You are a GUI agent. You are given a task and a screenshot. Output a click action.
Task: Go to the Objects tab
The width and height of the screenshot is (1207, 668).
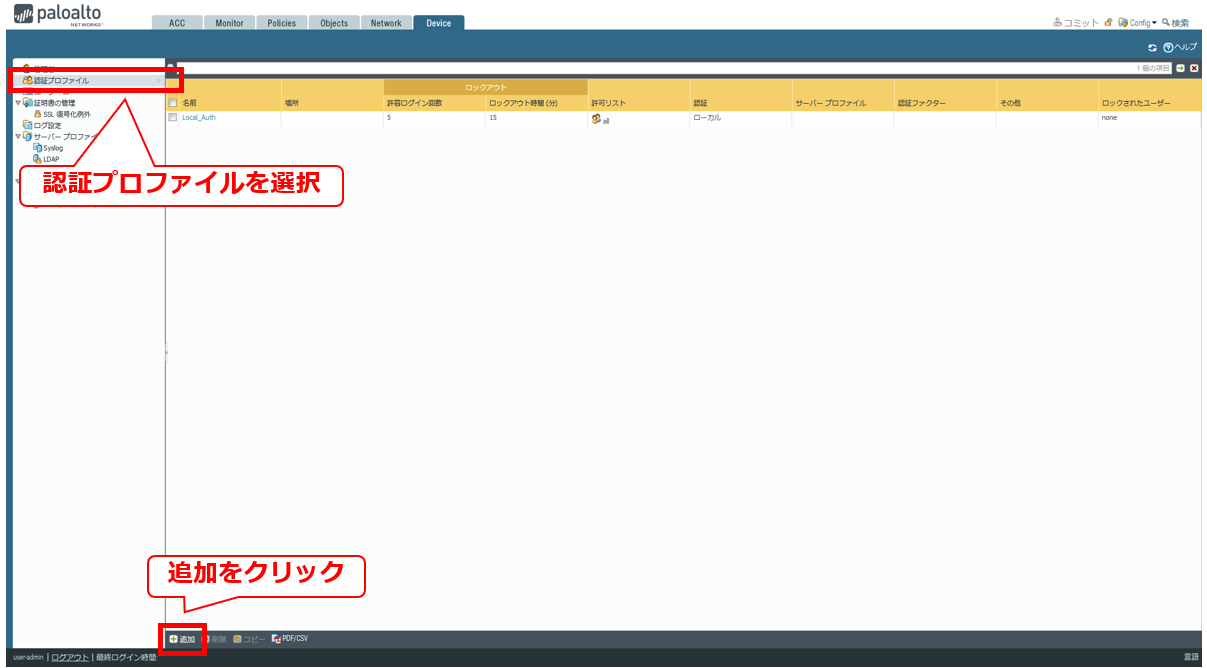334,23
